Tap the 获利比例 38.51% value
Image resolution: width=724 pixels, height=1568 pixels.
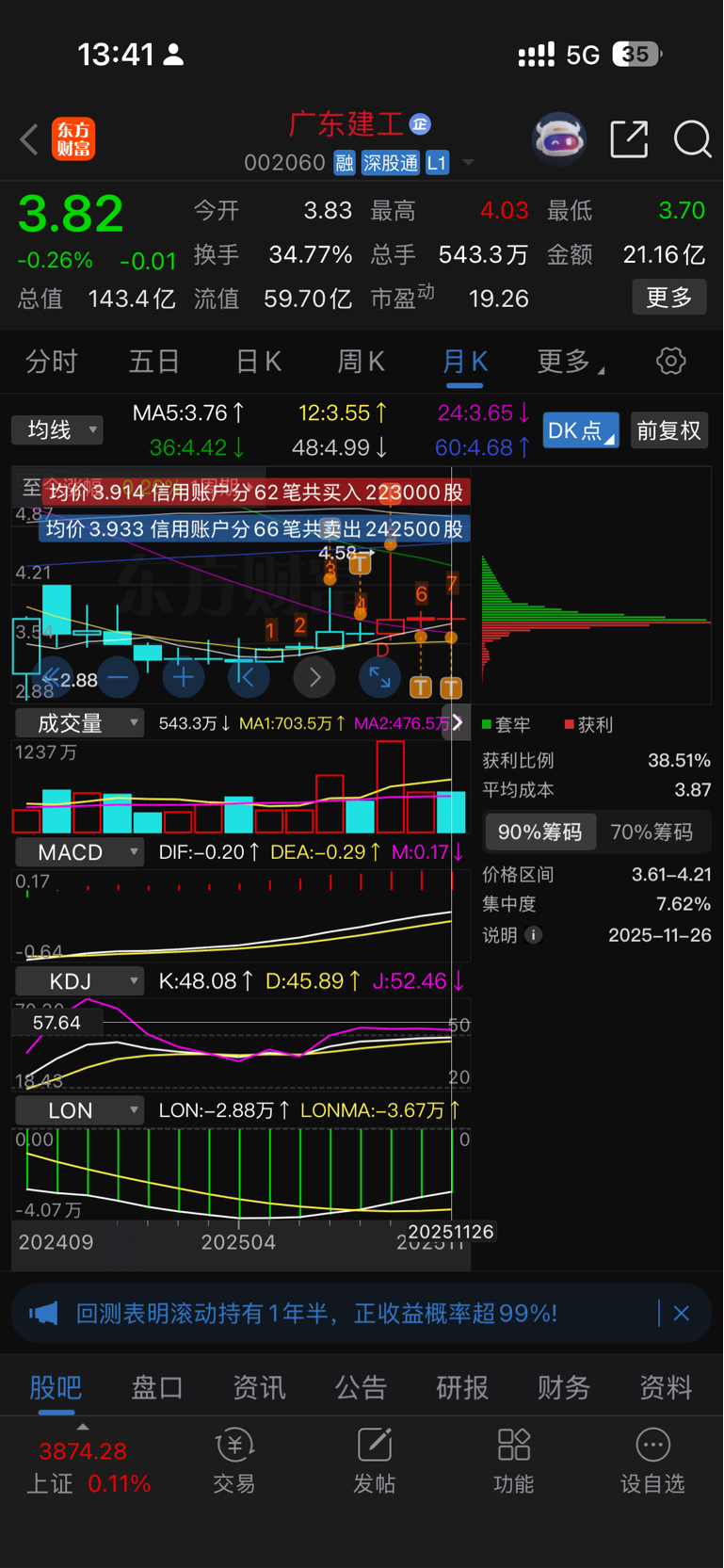680,760
